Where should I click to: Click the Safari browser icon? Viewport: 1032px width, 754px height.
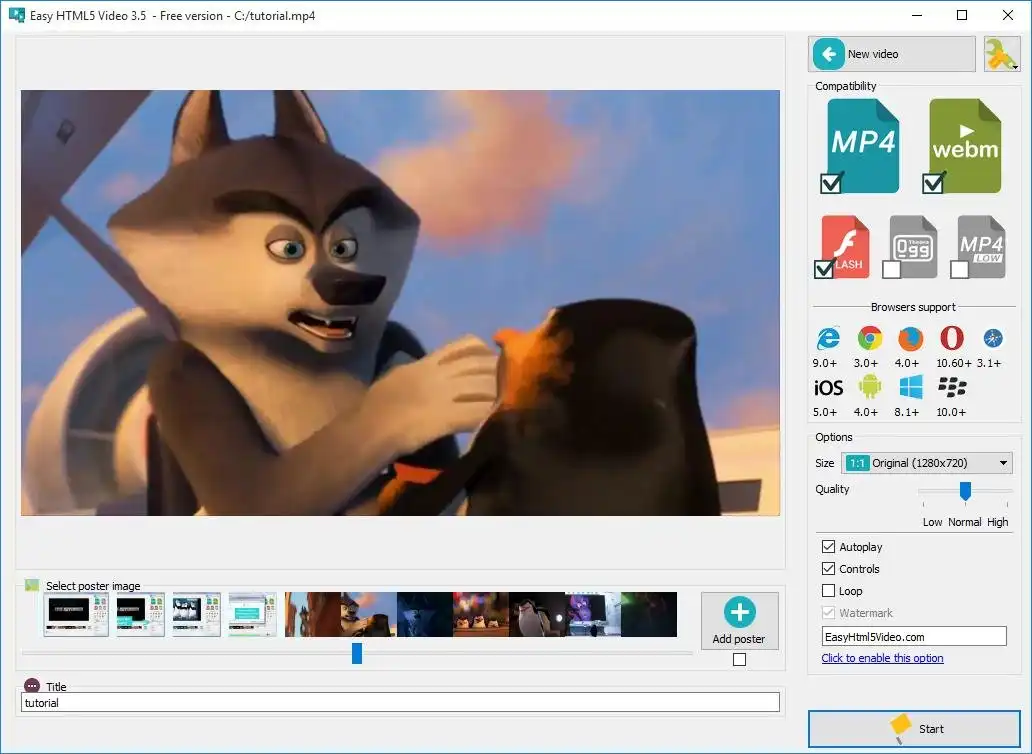tap(993, 338)
